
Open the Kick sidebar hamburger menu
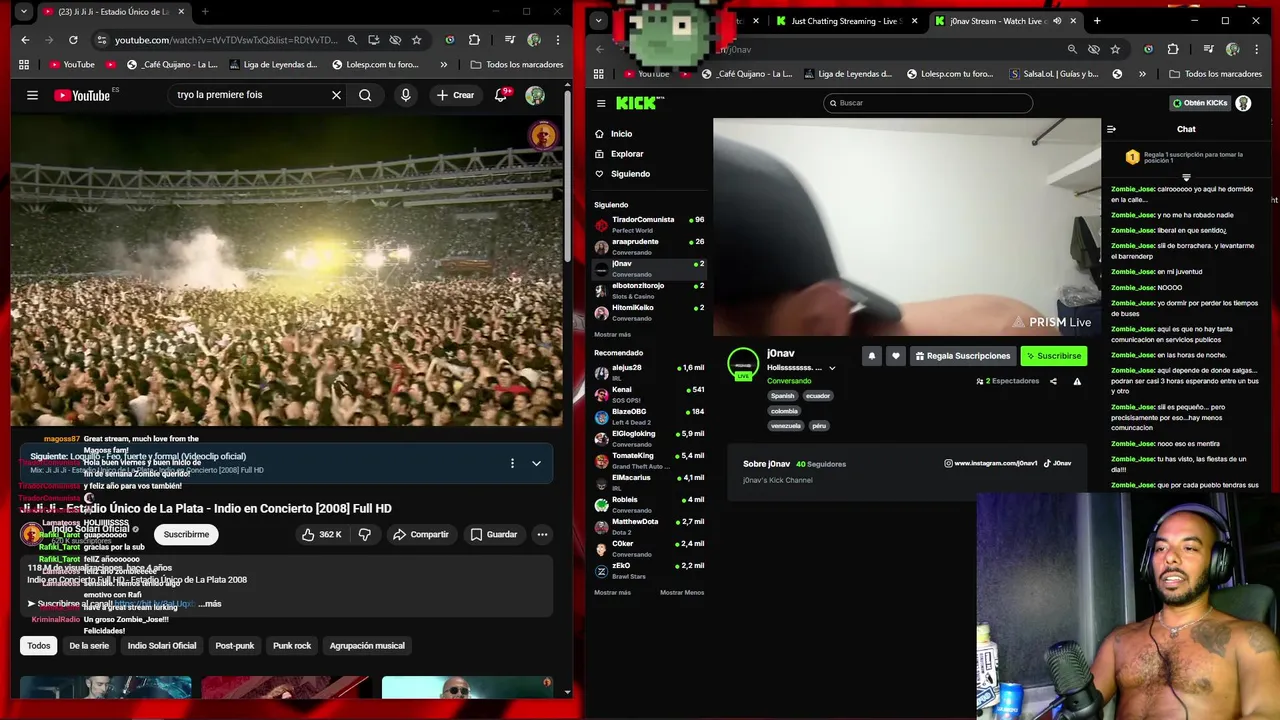[601, 103]
